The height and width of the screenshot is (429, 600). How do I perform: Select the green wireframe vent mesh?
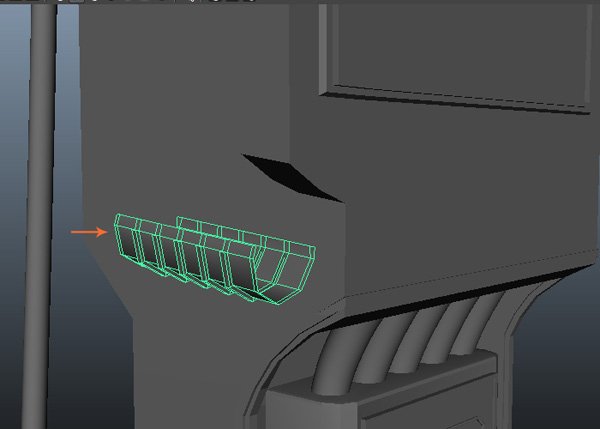click(215, 258)
